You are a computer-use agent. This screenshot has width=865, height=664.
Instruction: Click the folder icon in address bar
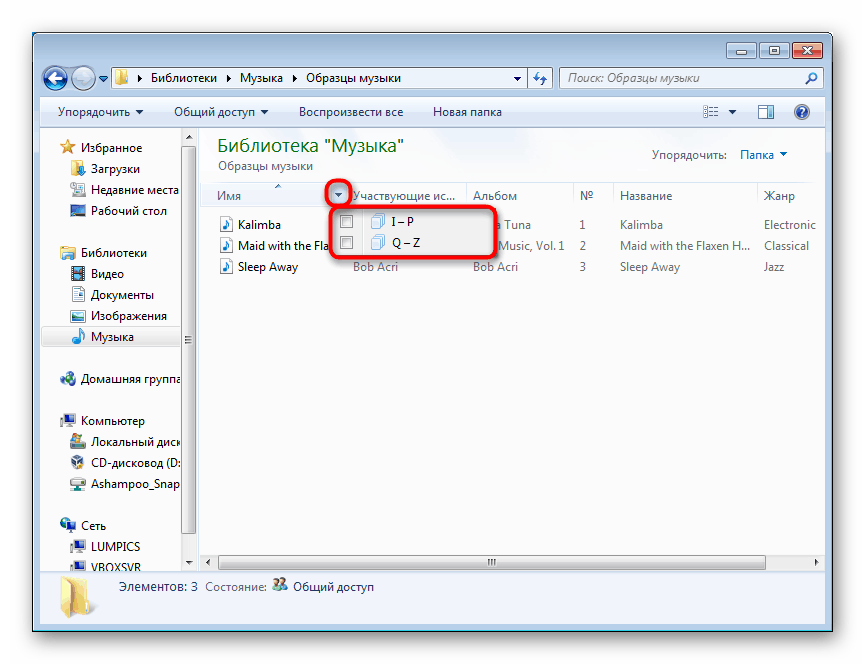click(122, 78)
